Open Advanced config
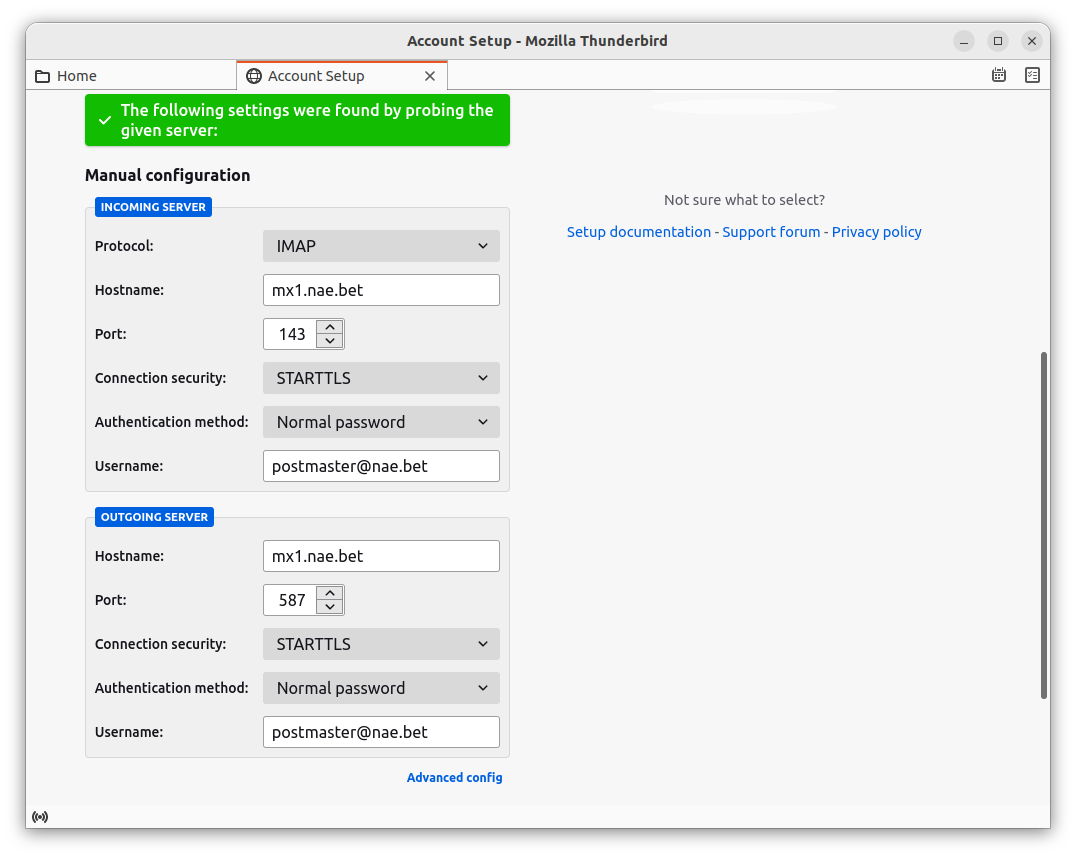This screenshot has width=1076, height=857. pos(455,777)
